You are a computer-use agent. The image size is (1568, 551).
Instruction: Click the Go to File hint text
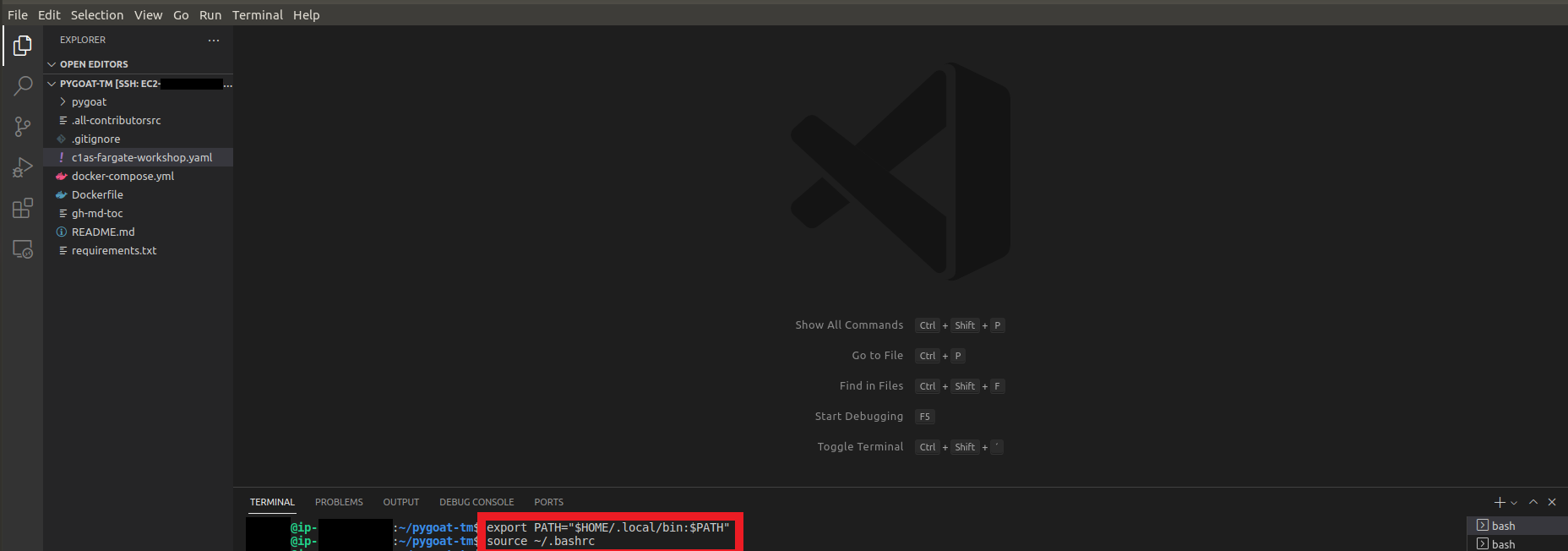point(878,355)
